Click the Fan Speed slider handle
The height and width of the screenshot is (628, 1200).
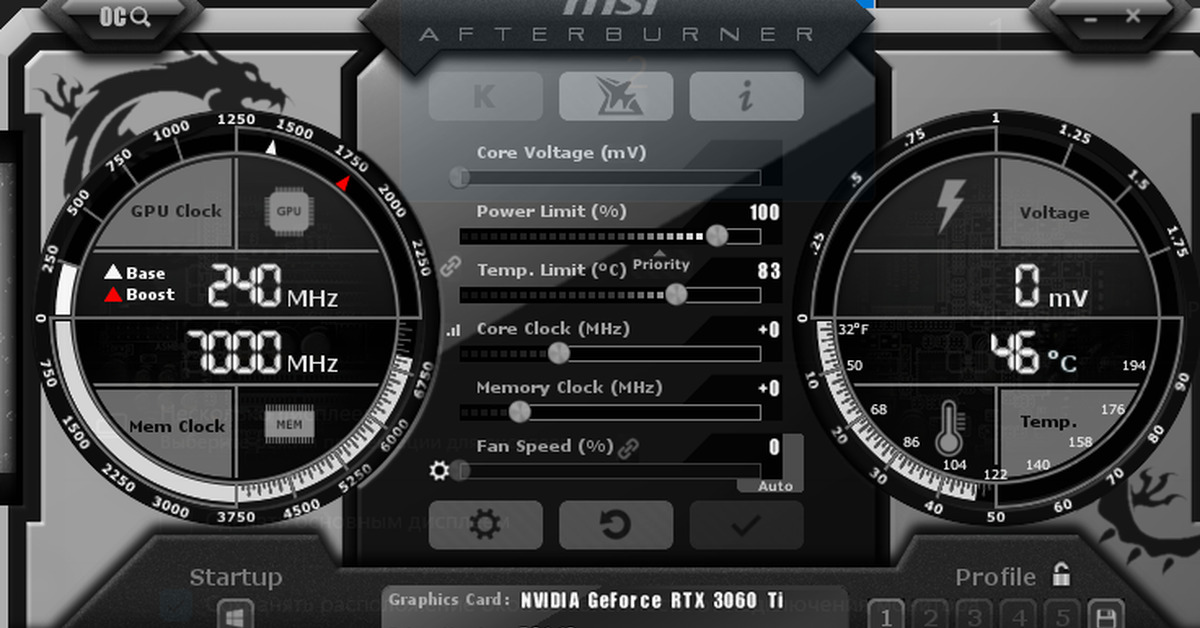[x=459, y=470]
